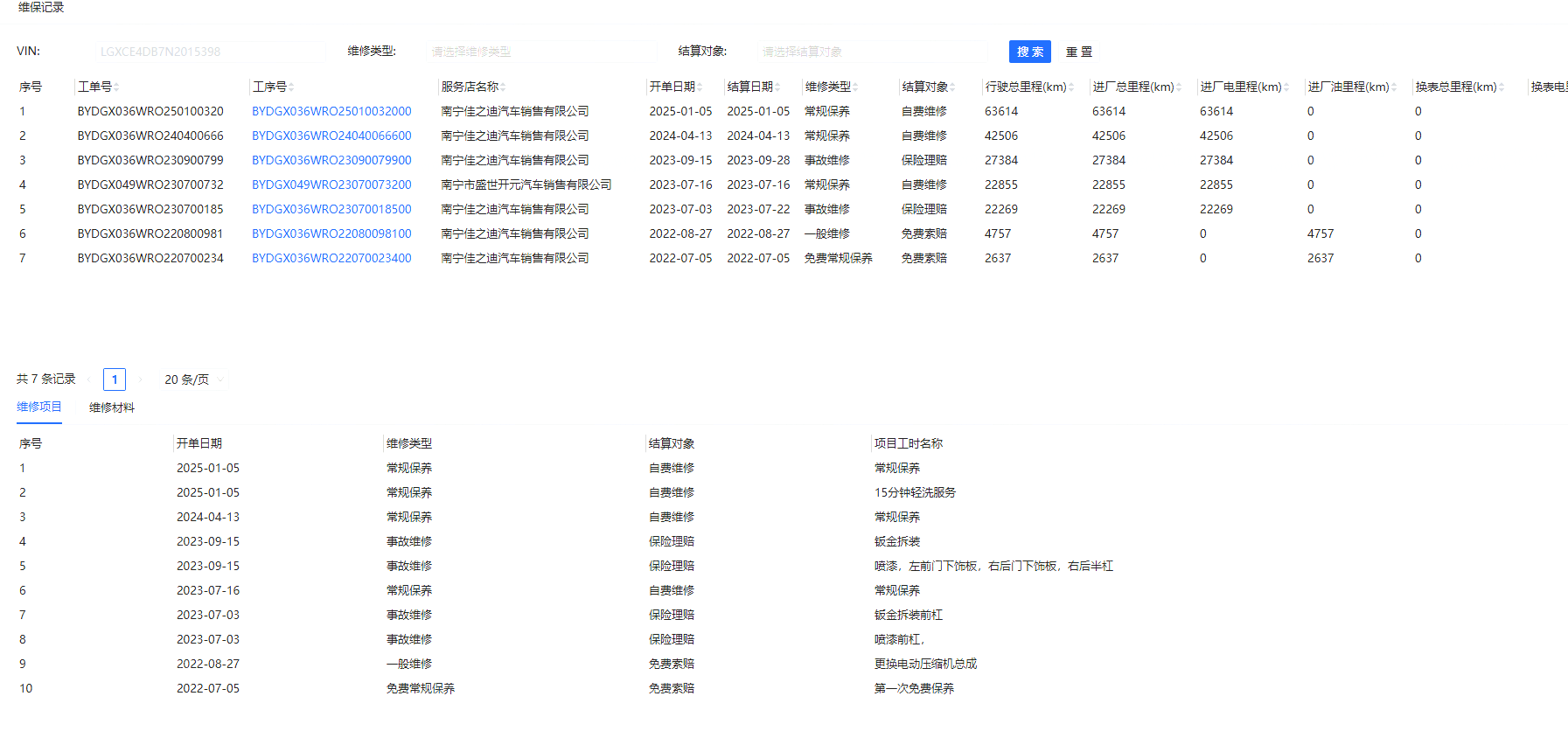Select work order BYDGX036WRO250100320 cell
Viewport: 1568px width, 731px height.
click(x=150, y=112)
